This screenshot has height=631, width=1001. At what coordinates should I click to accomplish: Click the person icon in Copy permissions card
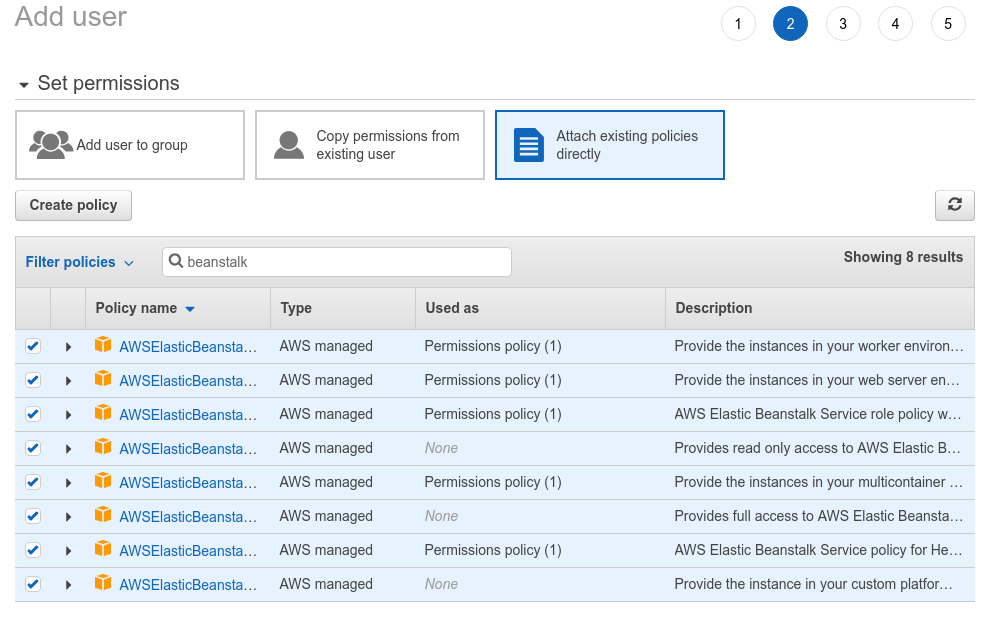(289, 145)
